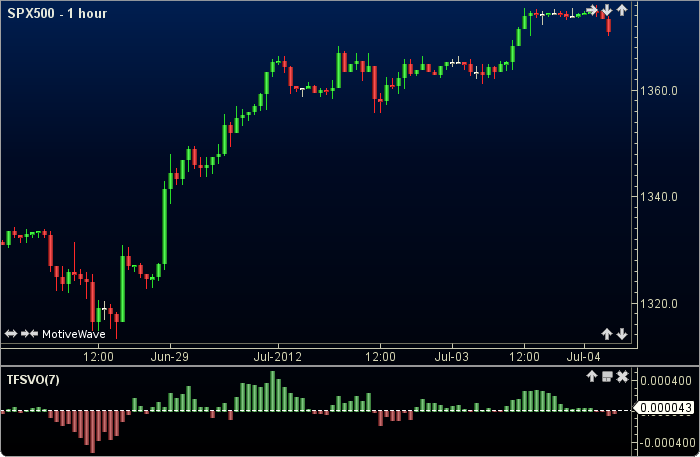Click the 1340.0 price axis label
The width and height of the screenshot is (700, 457).
(658, 197)
